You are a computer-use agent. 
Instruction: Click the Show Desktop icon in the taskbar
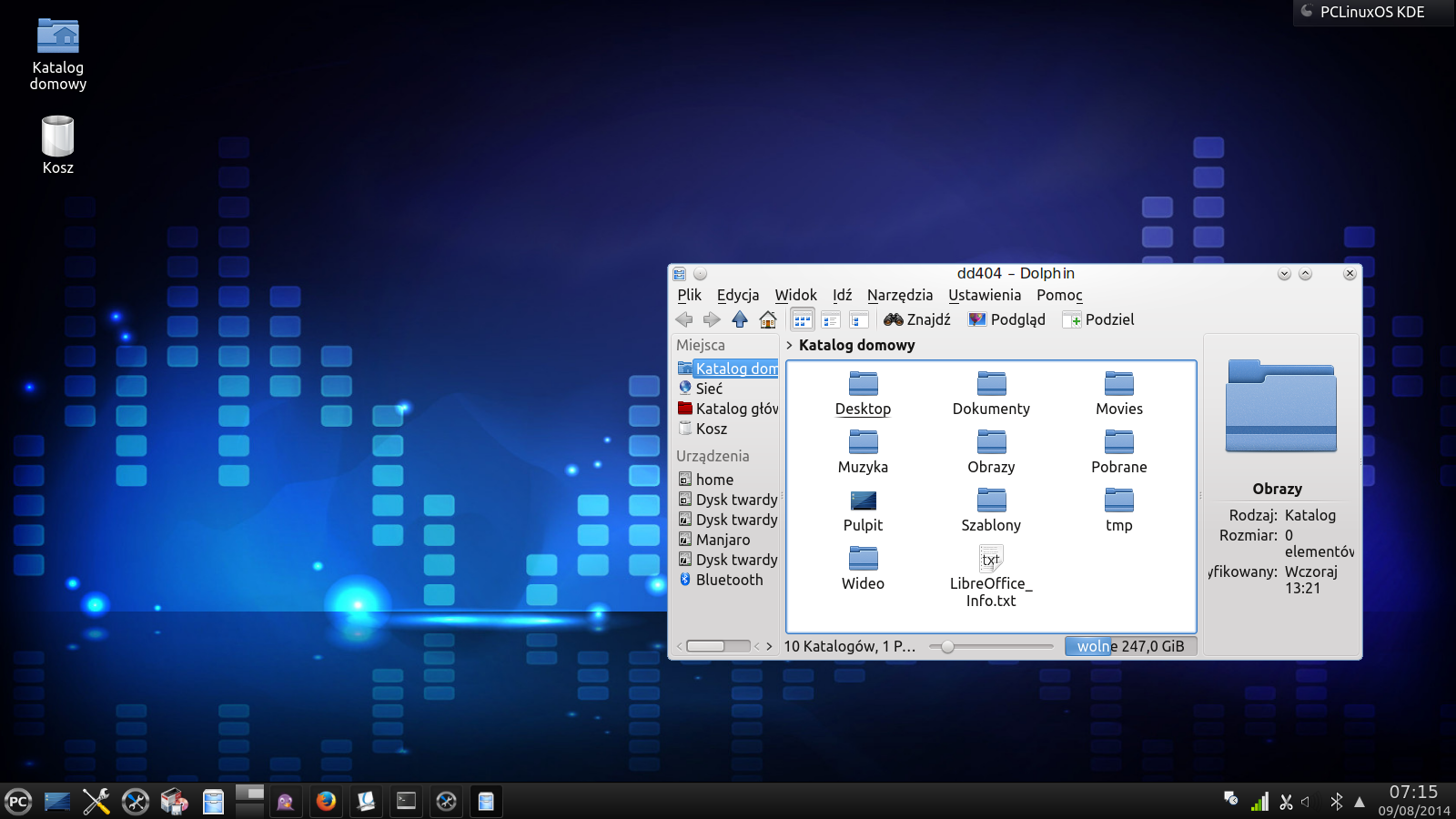click(57, 801)
